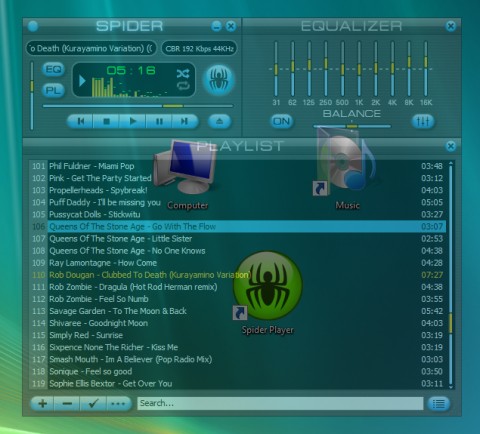Click the round spider logo button

[x=219, y=80]
